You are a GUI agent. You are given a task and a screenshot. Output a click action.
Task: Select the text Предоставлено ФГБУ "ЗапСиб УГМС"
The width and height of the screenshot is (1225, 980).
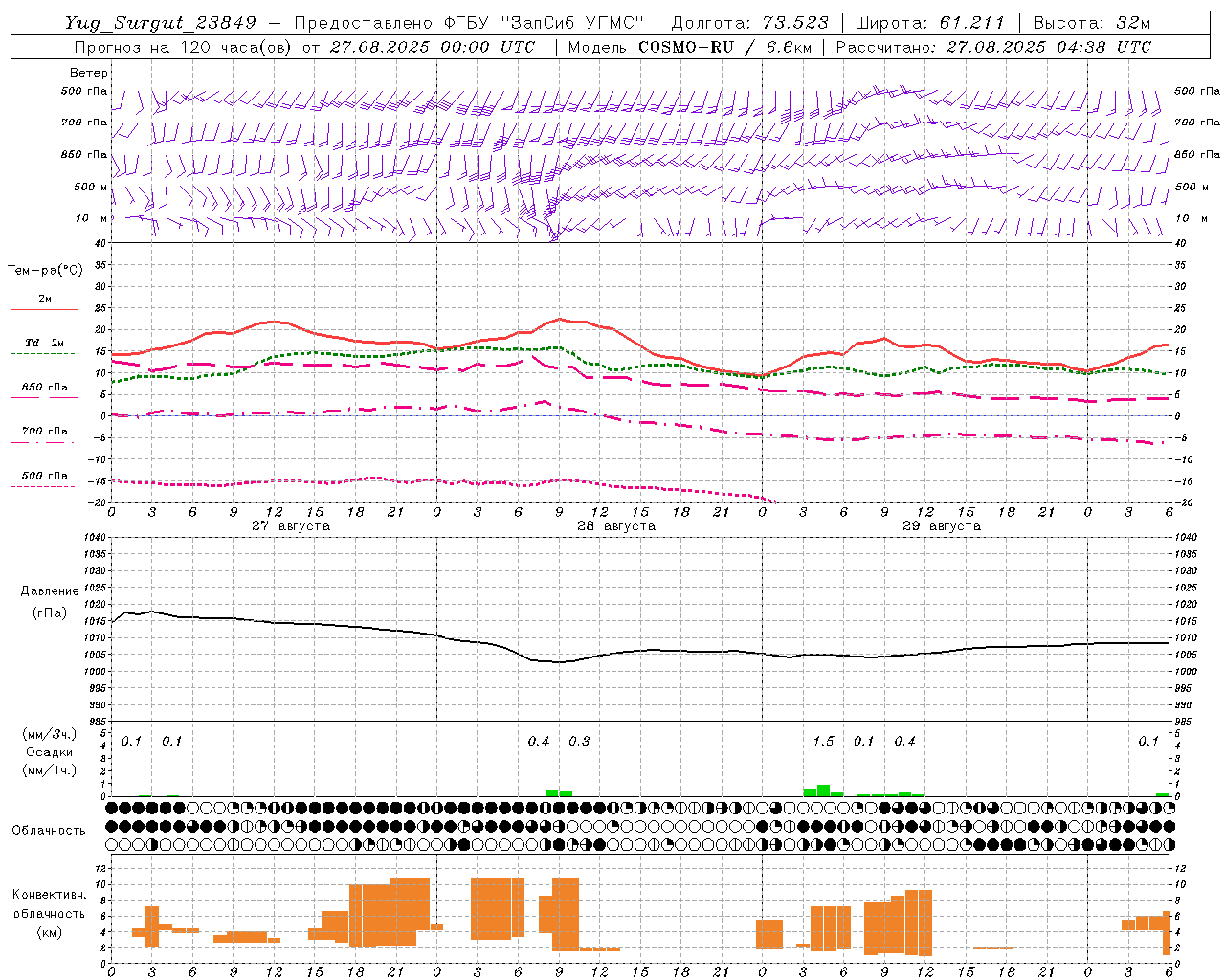[470, 23]
